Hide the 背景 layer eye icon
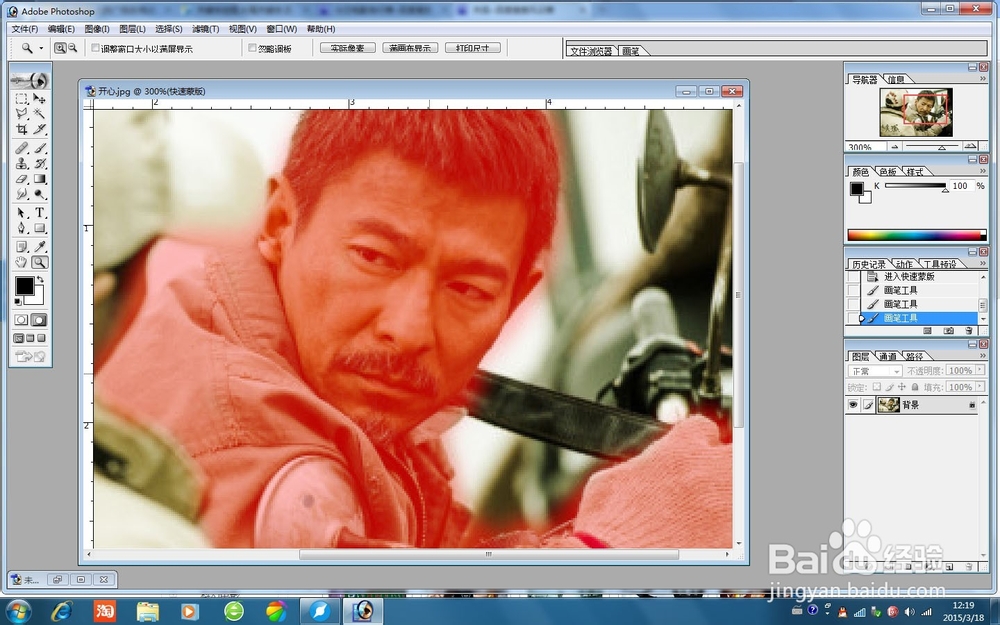Viewport: 1000px width, 625px height. click(x=853, y=405)
